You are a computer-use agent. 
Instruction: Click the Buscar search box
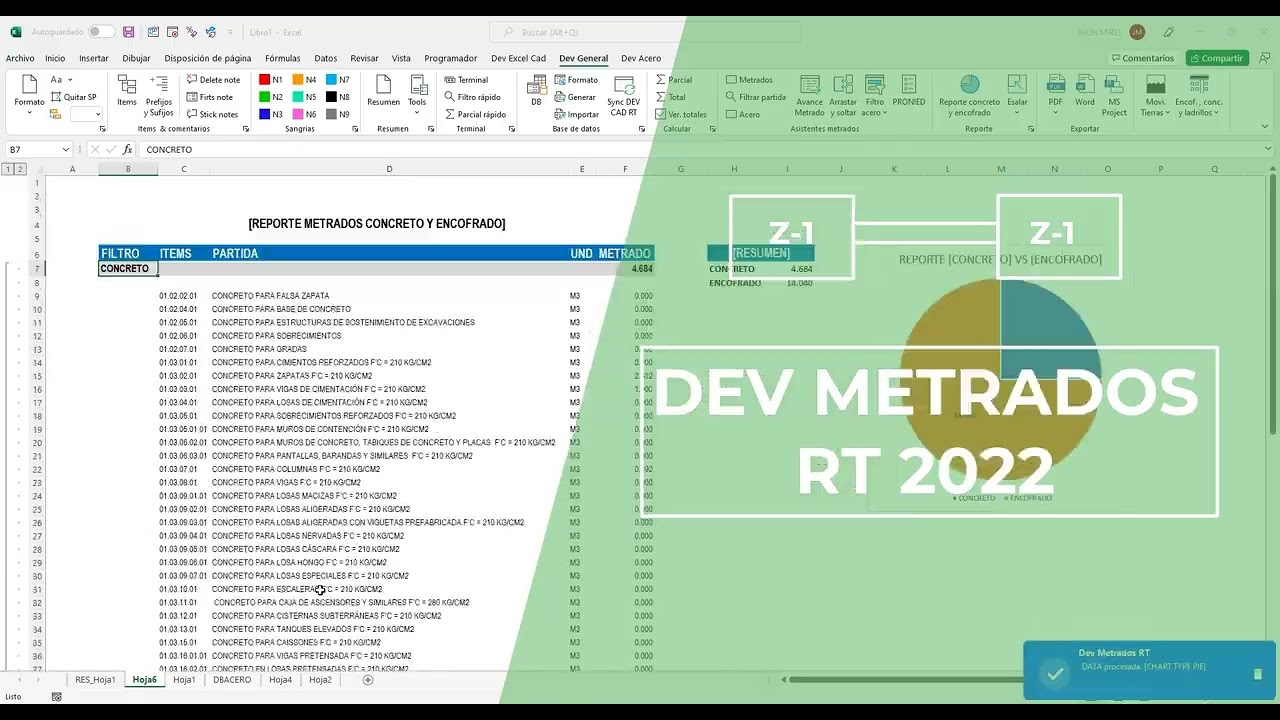click(644, 32)
